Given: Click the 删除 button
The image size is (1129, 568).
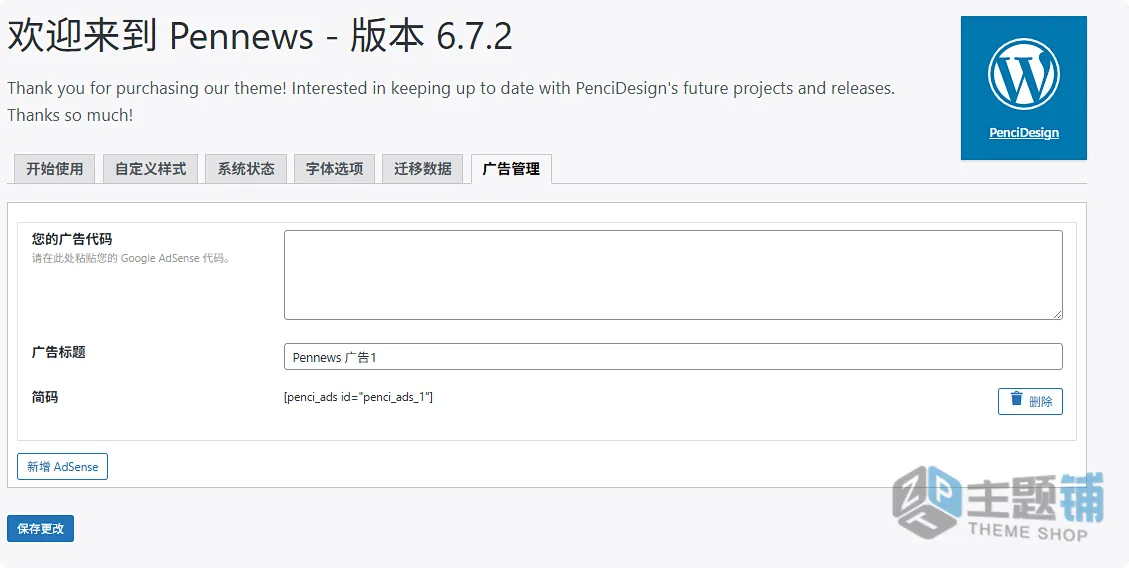Looking at the screenshot, I should click(1030, 402).
